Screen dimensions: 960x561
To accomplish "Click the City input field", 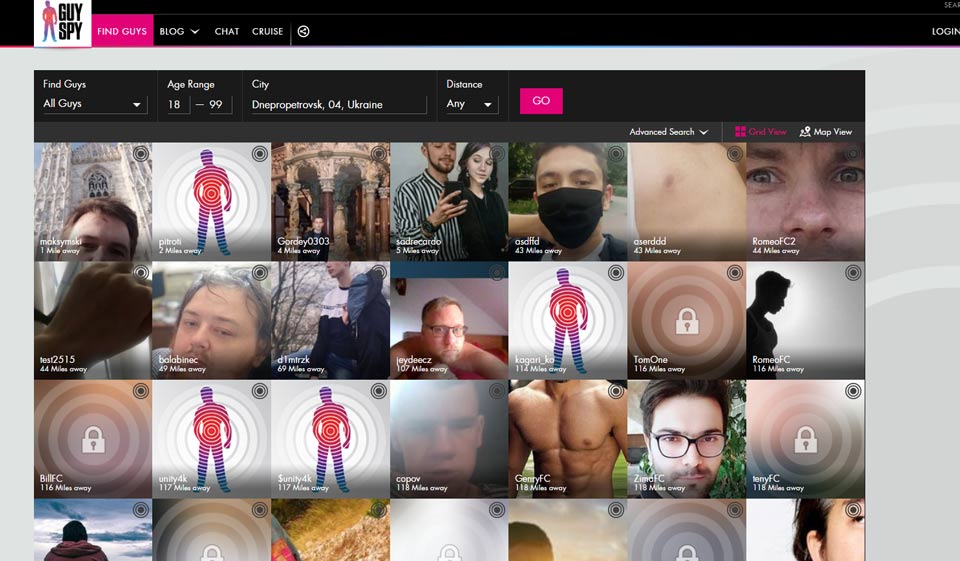I will tap(338, 104).
